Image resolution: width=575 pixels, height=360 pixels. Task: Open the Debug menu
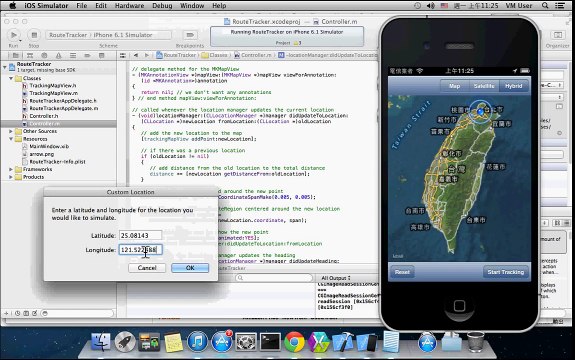(162, 5)
